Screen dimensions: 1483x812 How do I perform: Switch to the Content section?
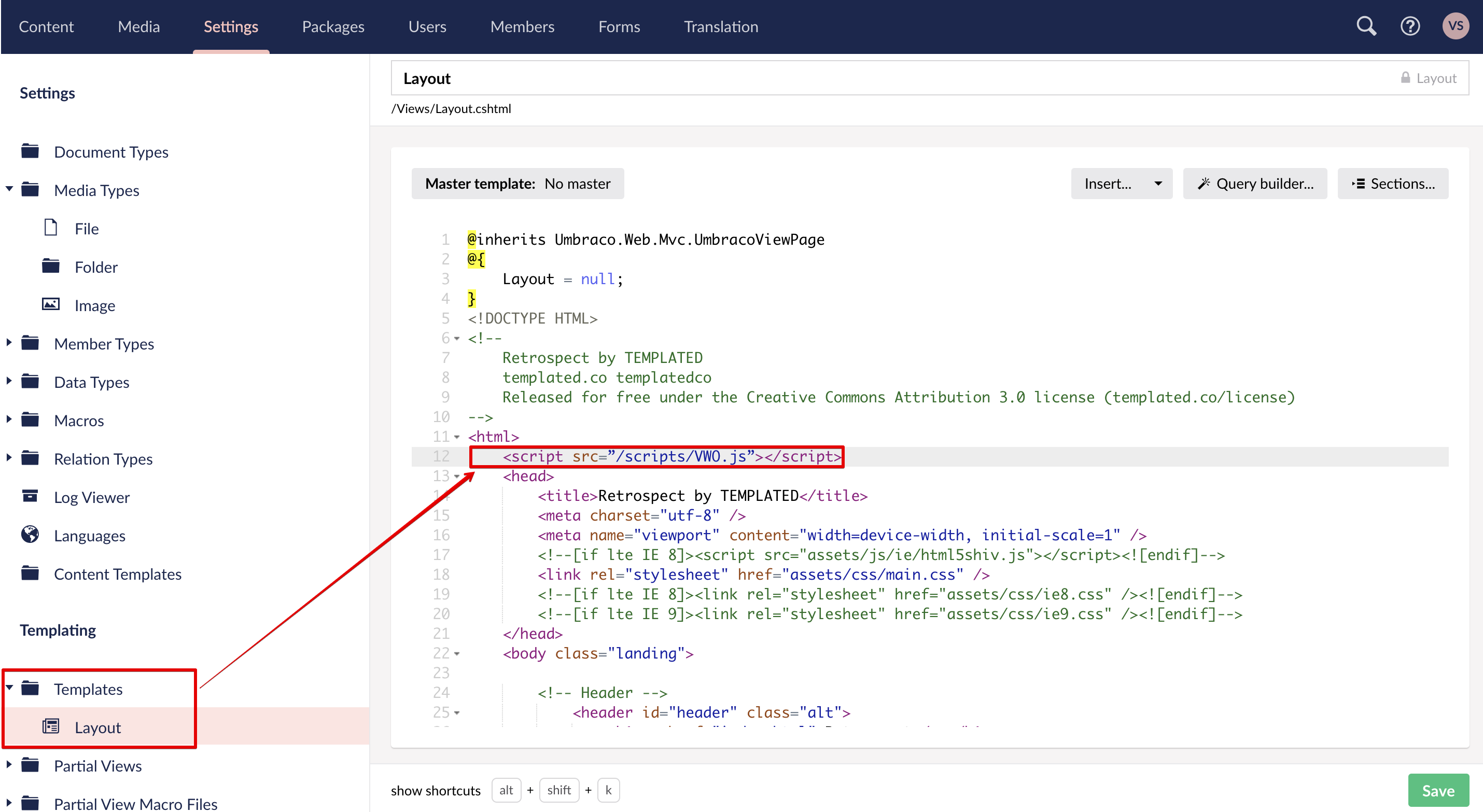tap(46, 26)
